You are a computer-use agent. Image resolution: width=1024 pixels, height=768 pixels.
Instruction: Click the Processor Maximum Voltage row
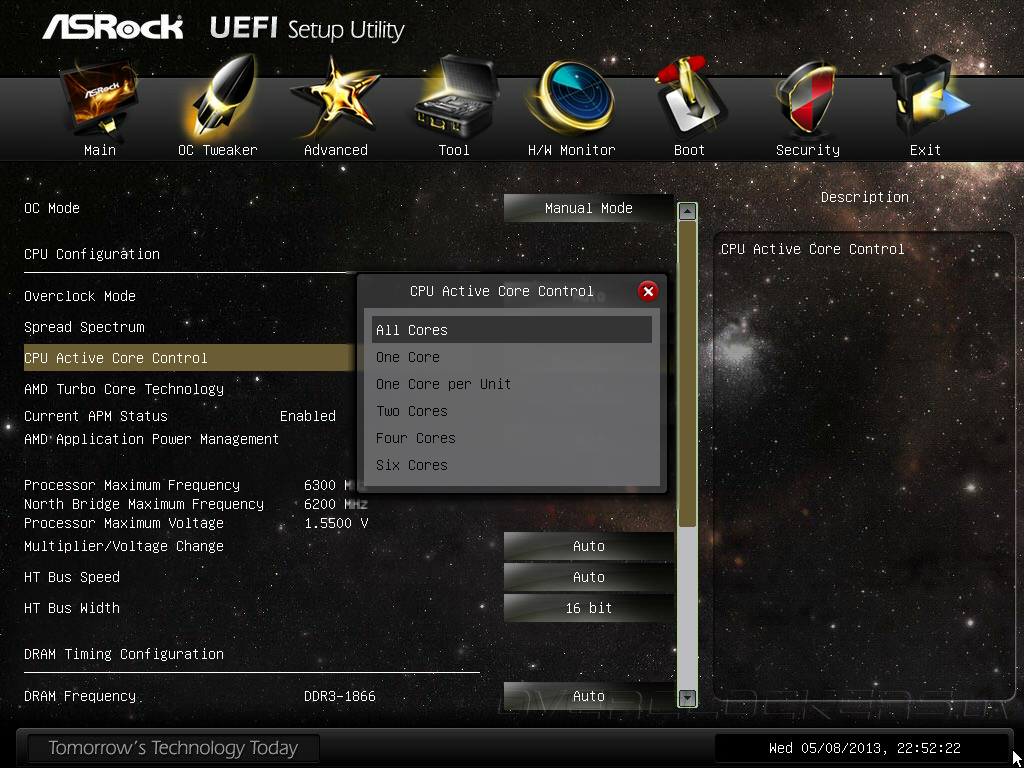[x=196, y=523]
